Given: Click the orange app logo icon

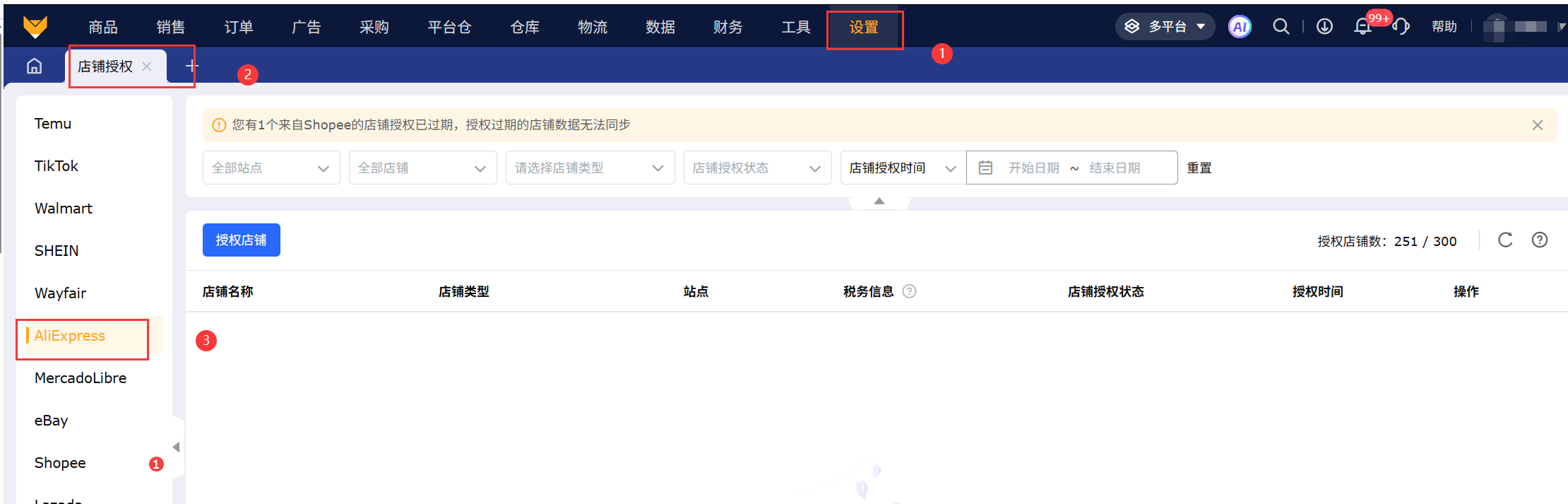Looking at the screenshot, I should [x=35, y=27].
